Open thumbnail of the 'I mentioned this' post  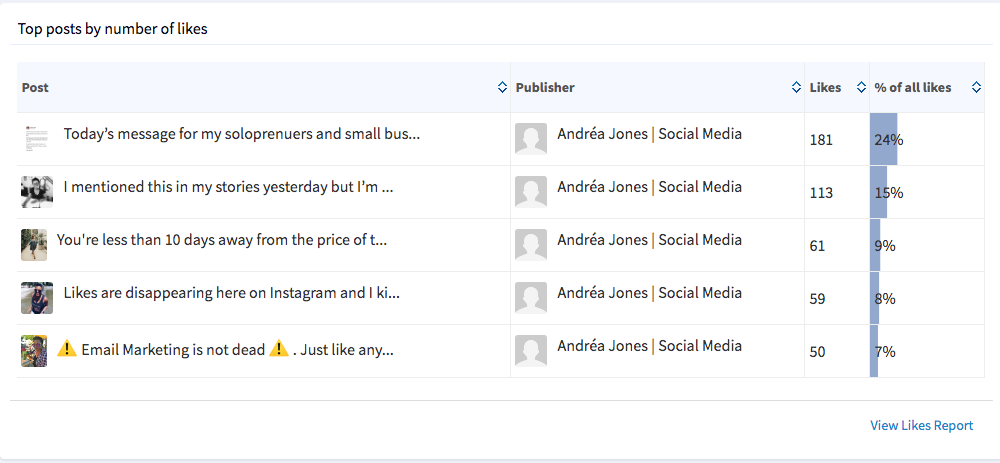pyautogui.click(x=36, y=192)
